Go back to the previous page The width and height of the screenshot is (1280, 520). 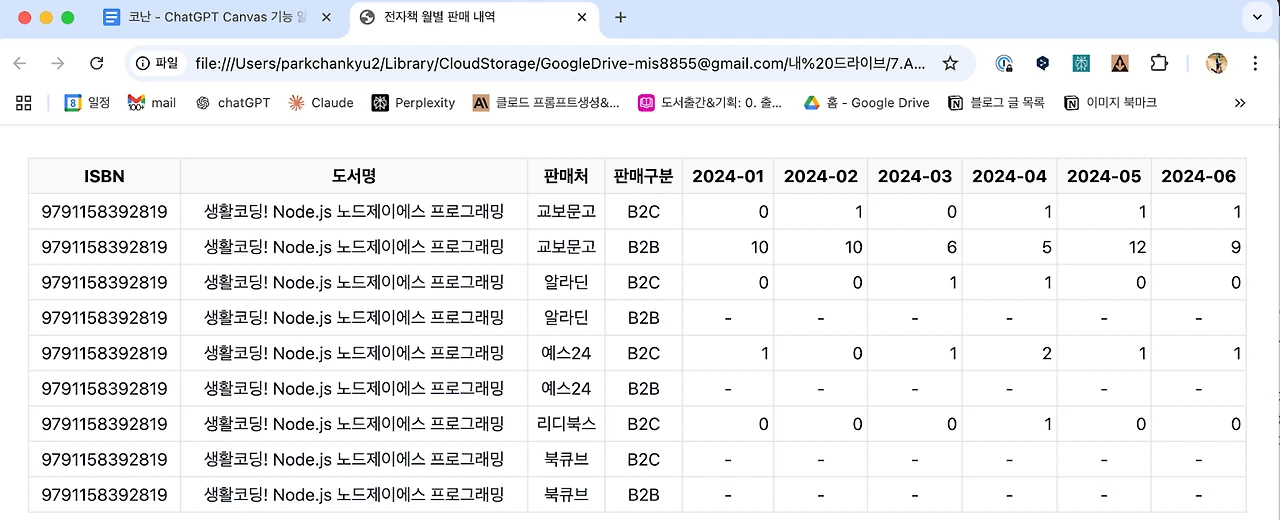20,63
